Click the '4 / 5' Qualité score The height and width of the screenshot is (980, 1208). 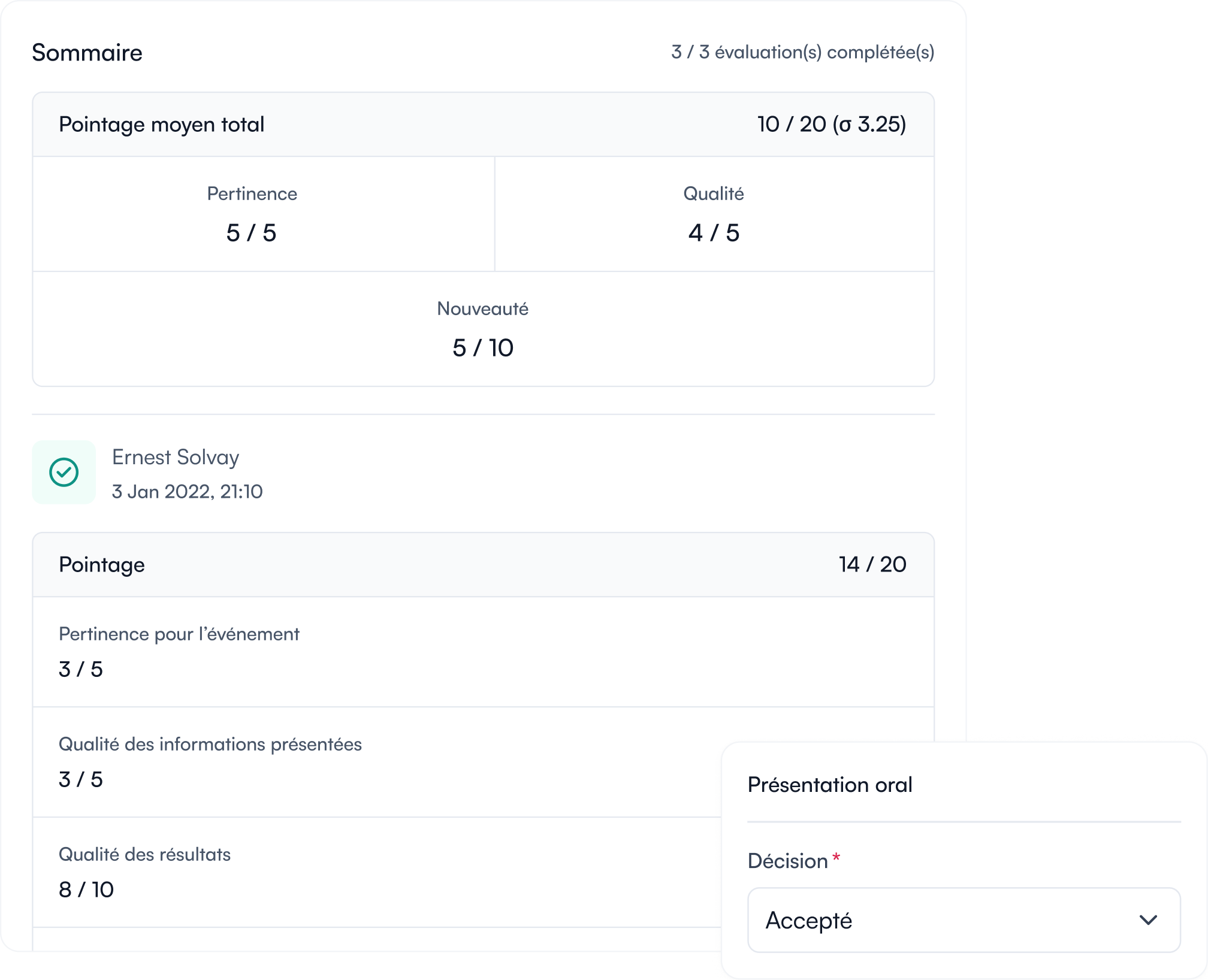714,233
